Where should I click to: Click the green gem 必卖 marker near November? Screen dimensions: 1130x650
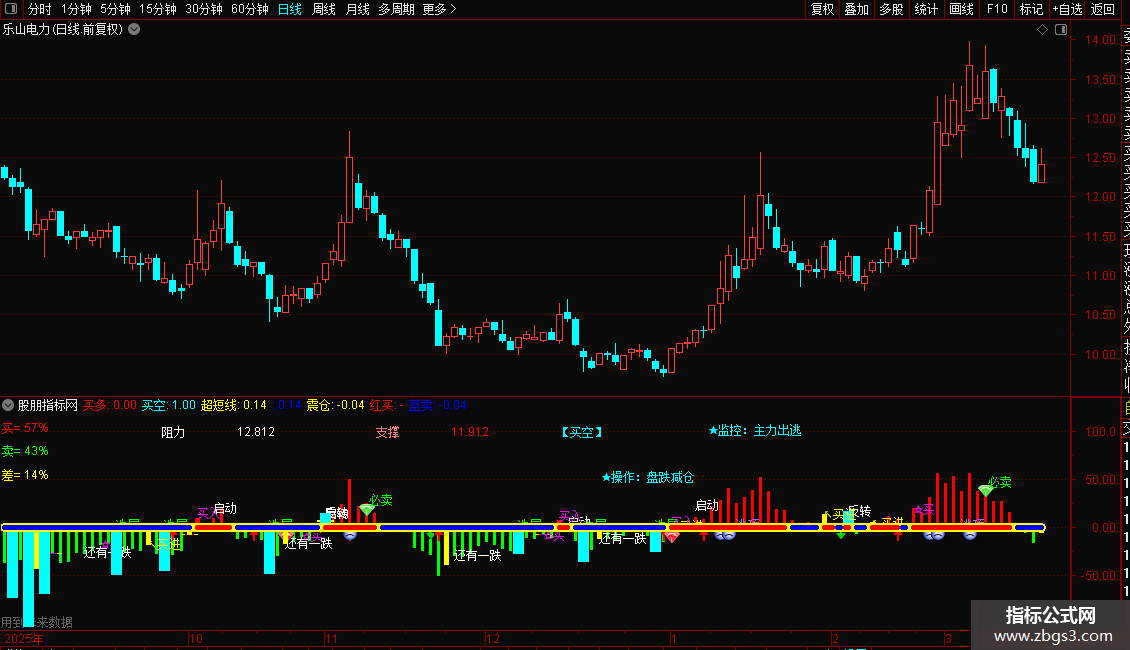tap(367, 509)
